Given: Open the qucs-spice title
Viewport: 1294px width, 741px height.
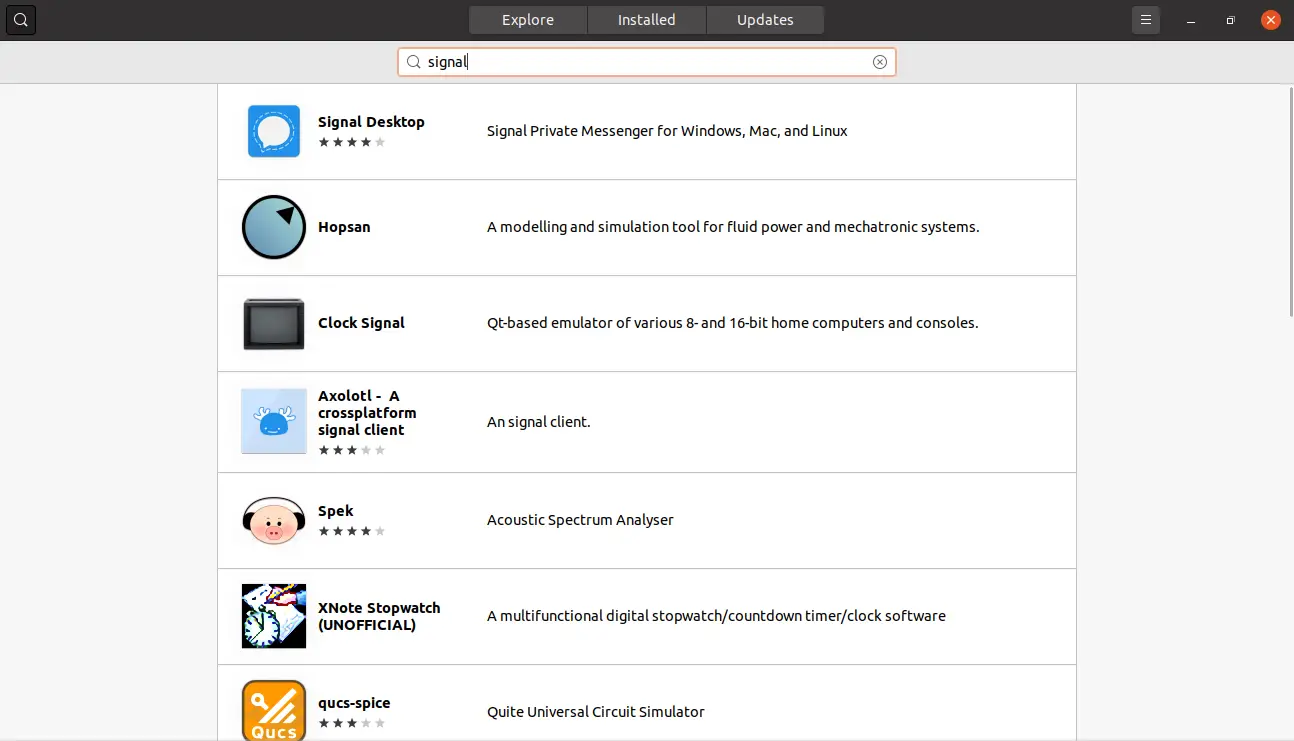Looking at the screenshot, I should click(x=354, y=703).
